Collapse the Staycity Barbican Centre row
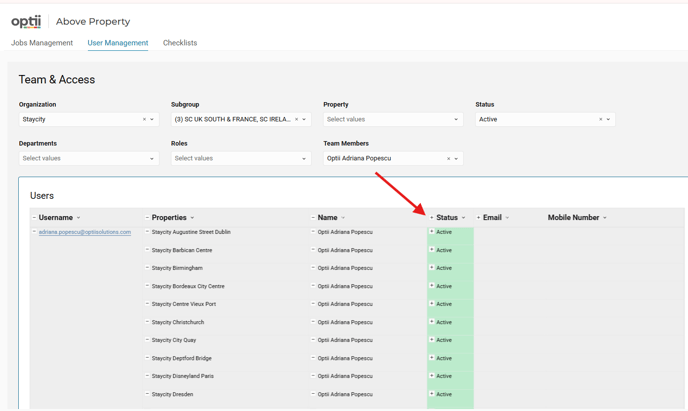This screenshot has height=411, width=688. [147, 250]
